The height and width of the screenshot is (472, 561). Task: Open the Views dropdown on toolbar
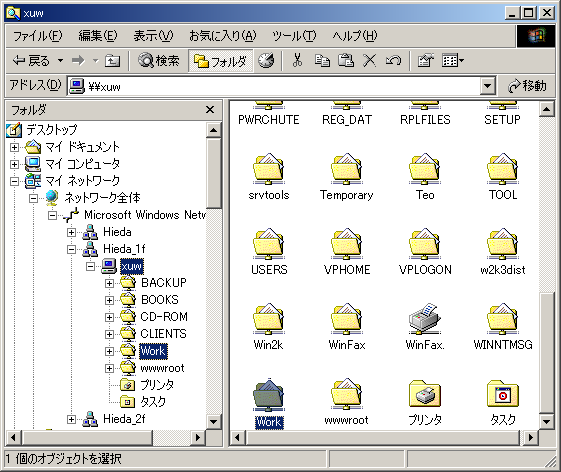pos(453,60)
